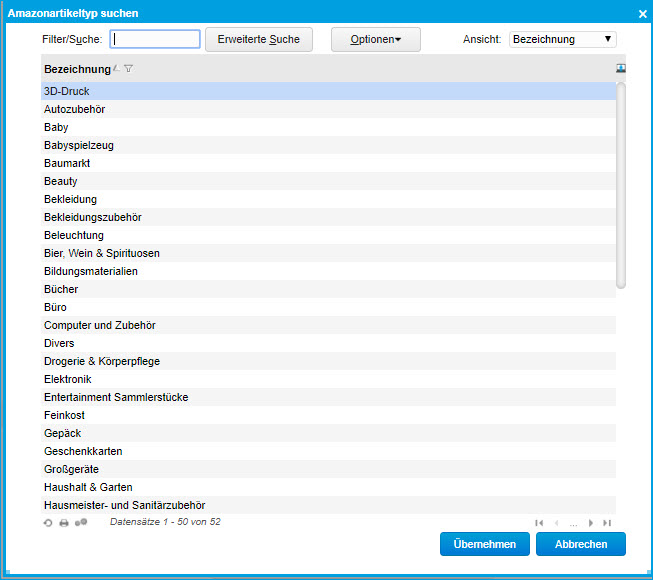
Task: Close the Amazonartikeltyp suchen dialog
Action: click(643, 14)
